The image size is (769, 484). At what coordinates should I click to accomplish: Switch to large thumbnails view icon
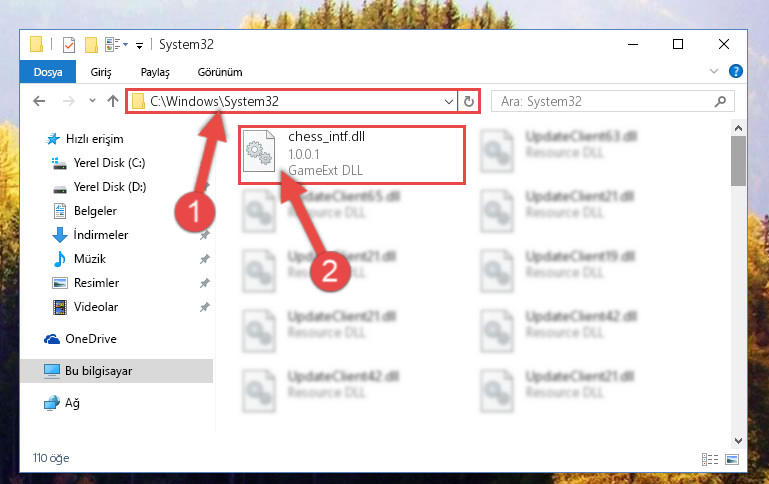(732, 459)
